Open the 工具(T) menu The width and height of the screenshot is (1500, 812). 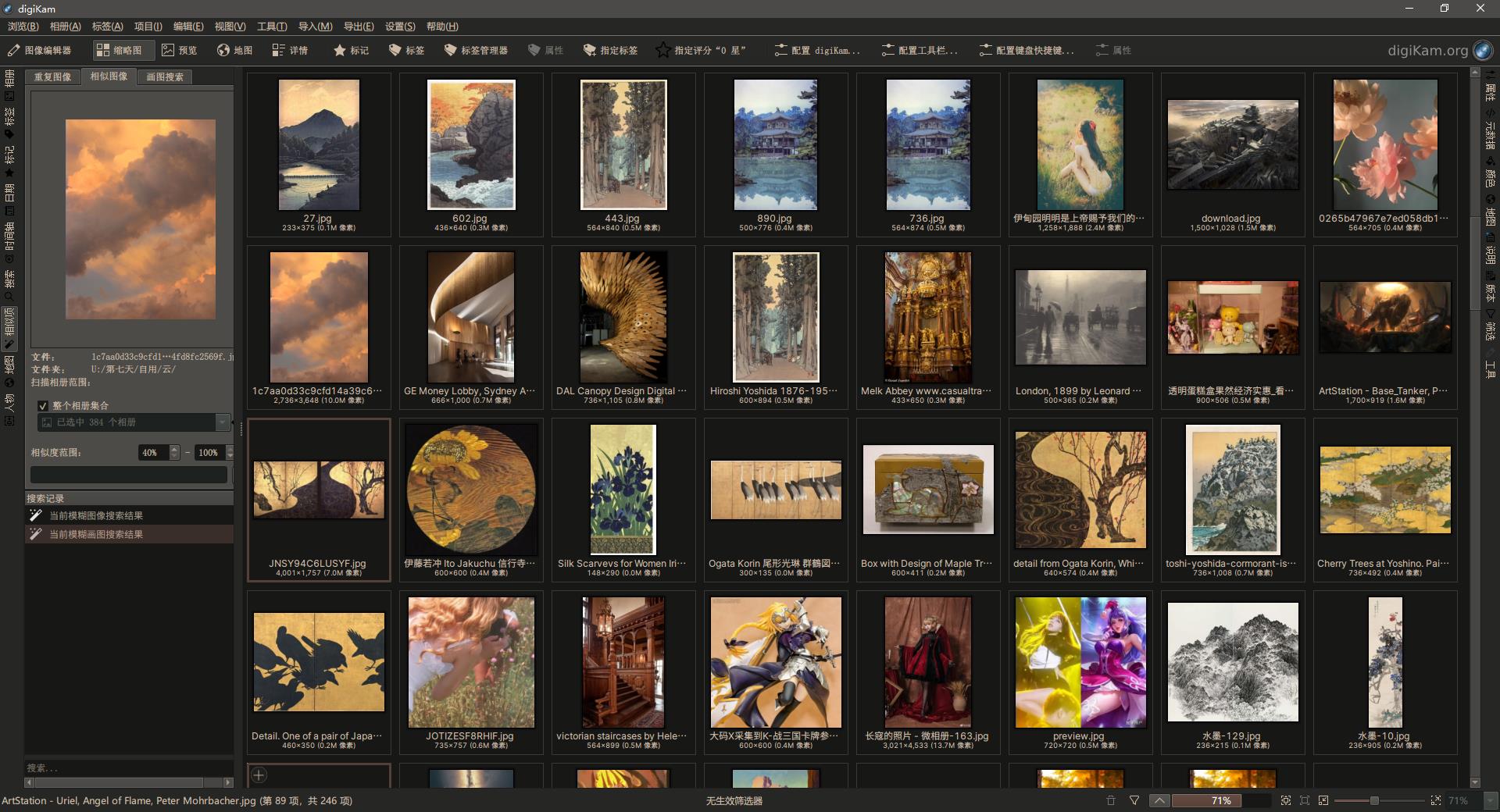(272, 27)
